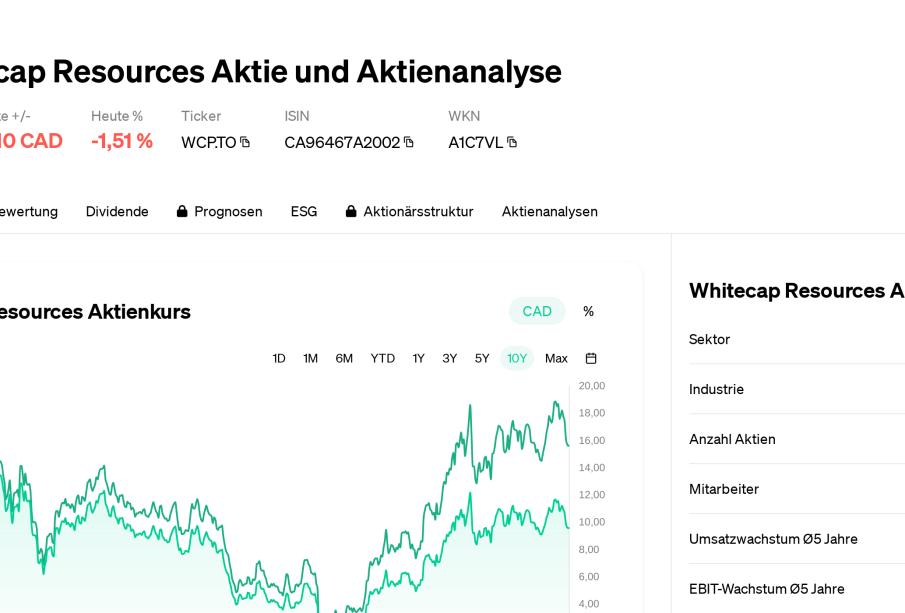This screenshot has width=905, height=613.
Task: Click the WKN value A1C7VL
Action: [x=476, y=143]
